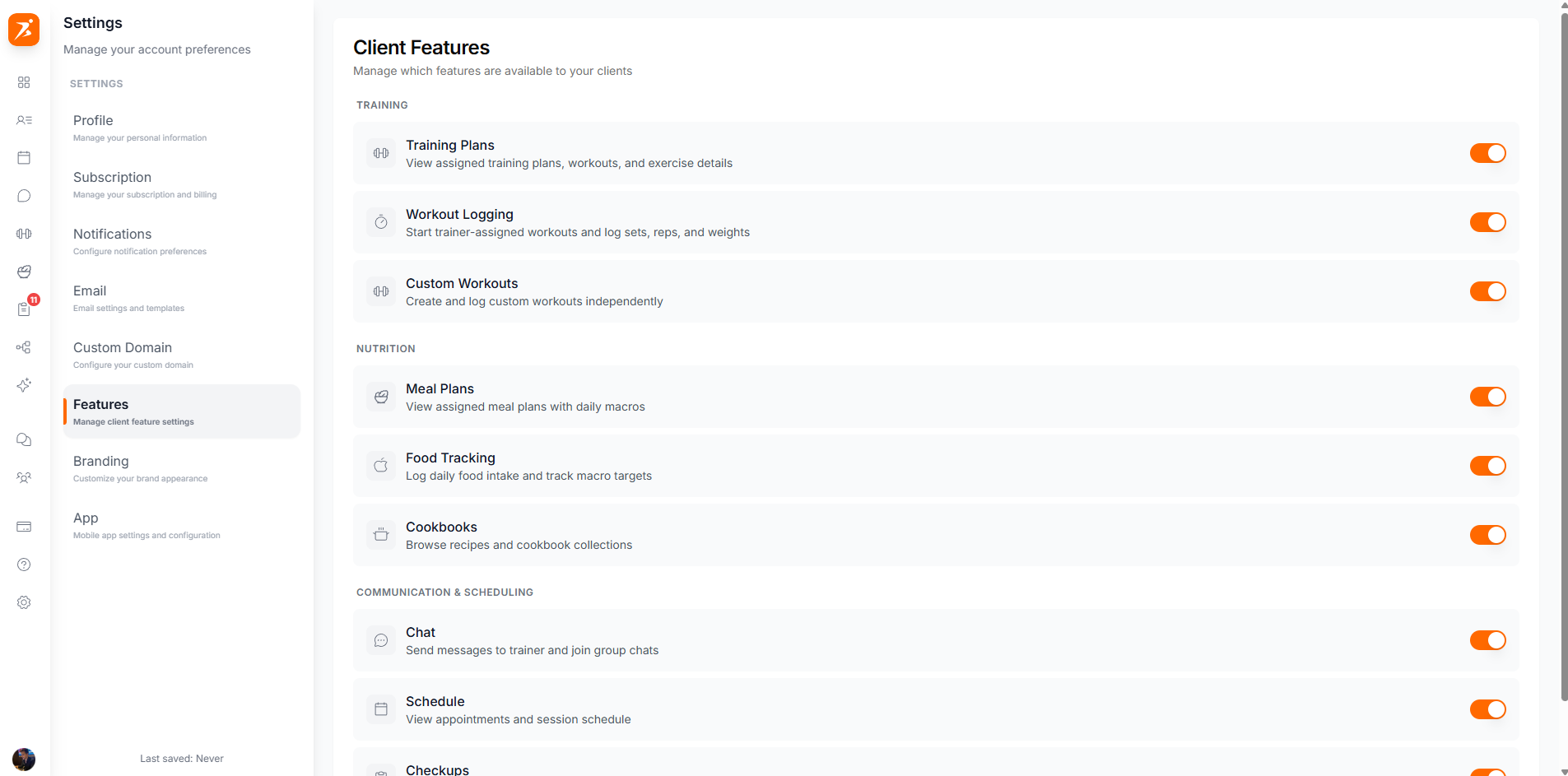
Task: Click the Settings gear icon in sidebar
Action: coord(24,602)
